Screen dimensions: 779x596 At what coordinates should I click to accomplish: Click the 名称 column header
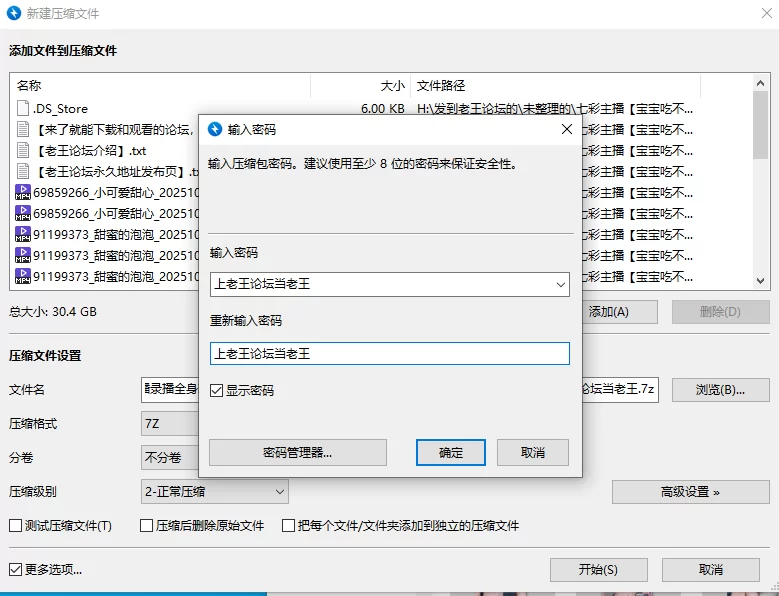tap(160, 85)
